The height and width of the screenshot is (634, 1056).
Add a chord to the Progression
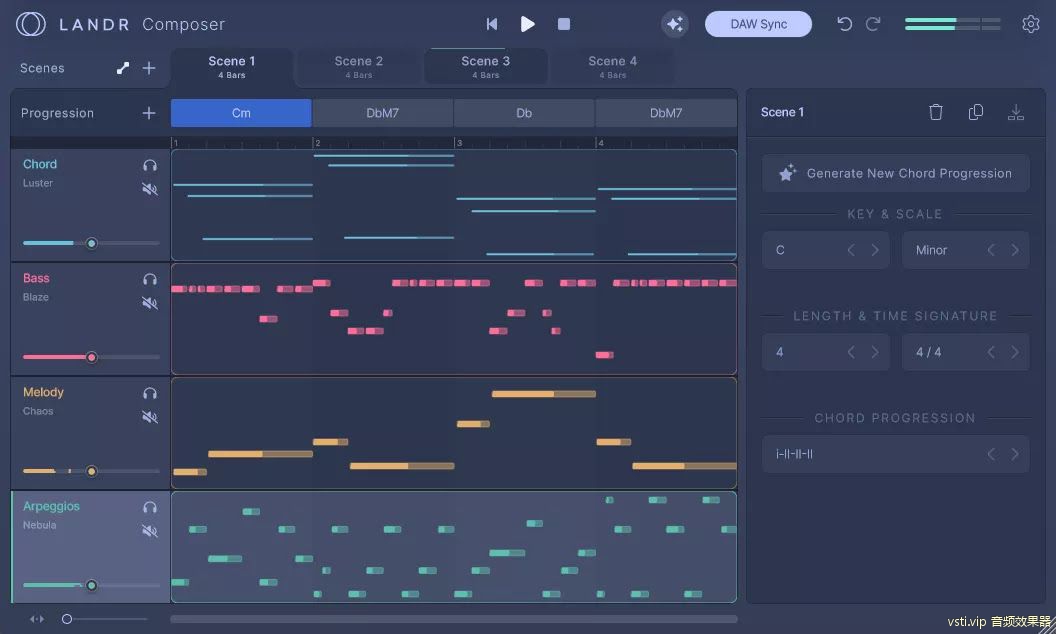coord(149,113)
